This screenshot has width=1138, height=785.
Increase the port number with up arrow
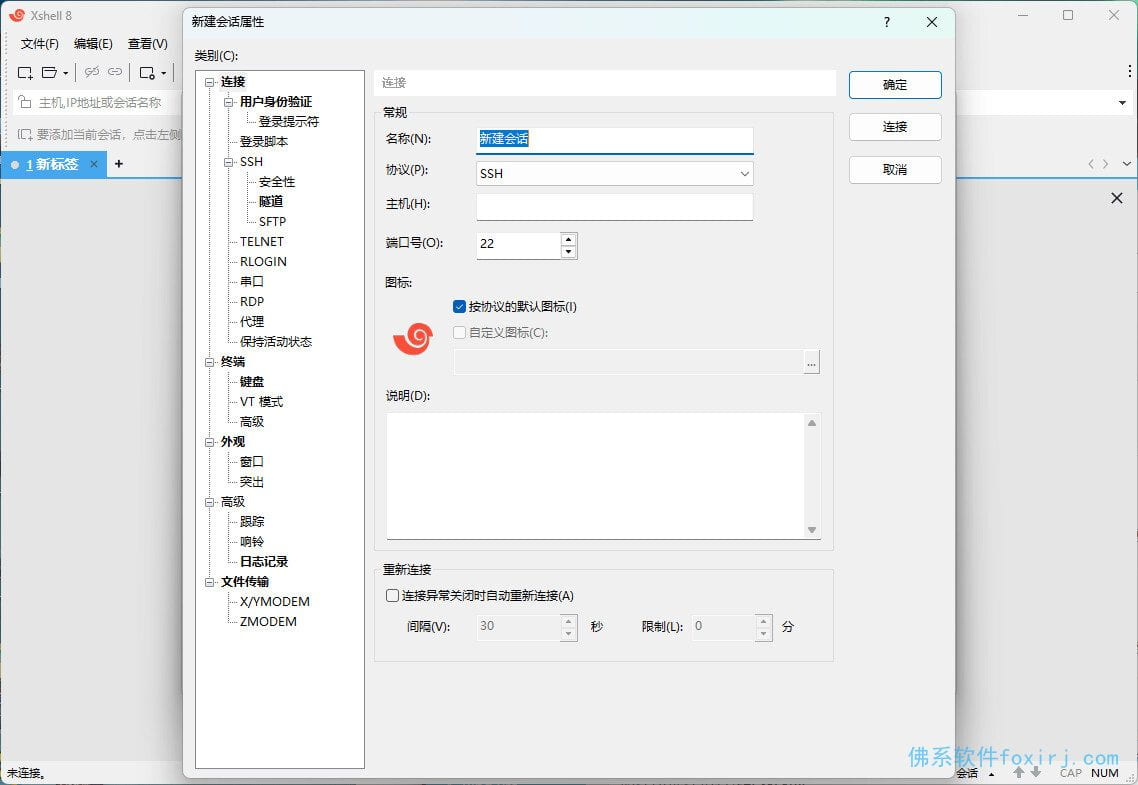tap(569, 239)
